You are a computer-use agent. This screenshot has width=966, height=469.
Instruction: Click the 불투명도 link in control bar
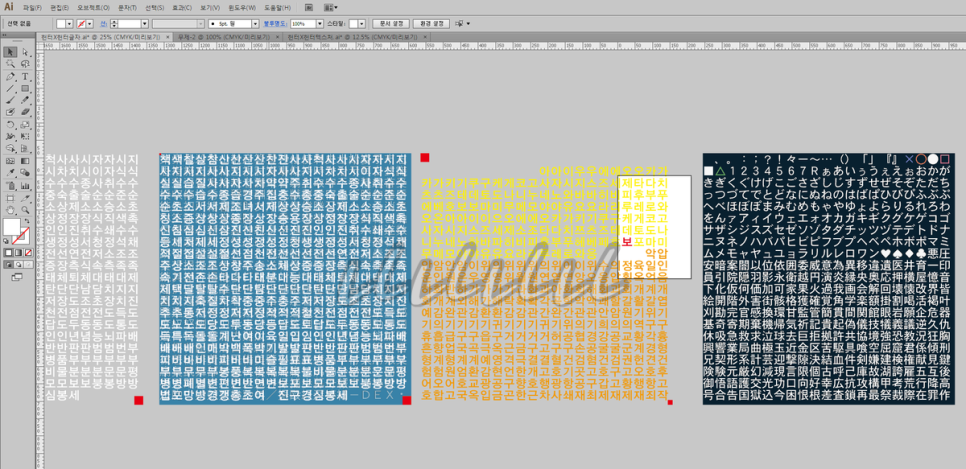(275, 23)
